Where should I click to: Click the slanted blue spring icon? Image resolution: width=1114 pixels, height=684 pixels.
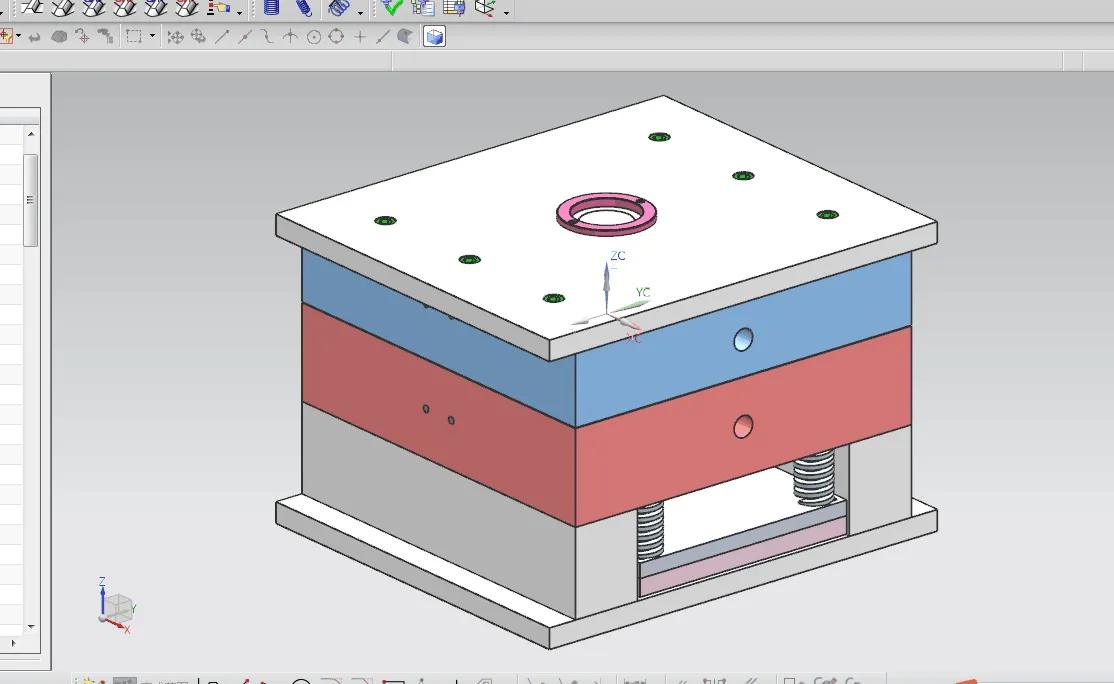pyautogui.click(x=303, y=8)
